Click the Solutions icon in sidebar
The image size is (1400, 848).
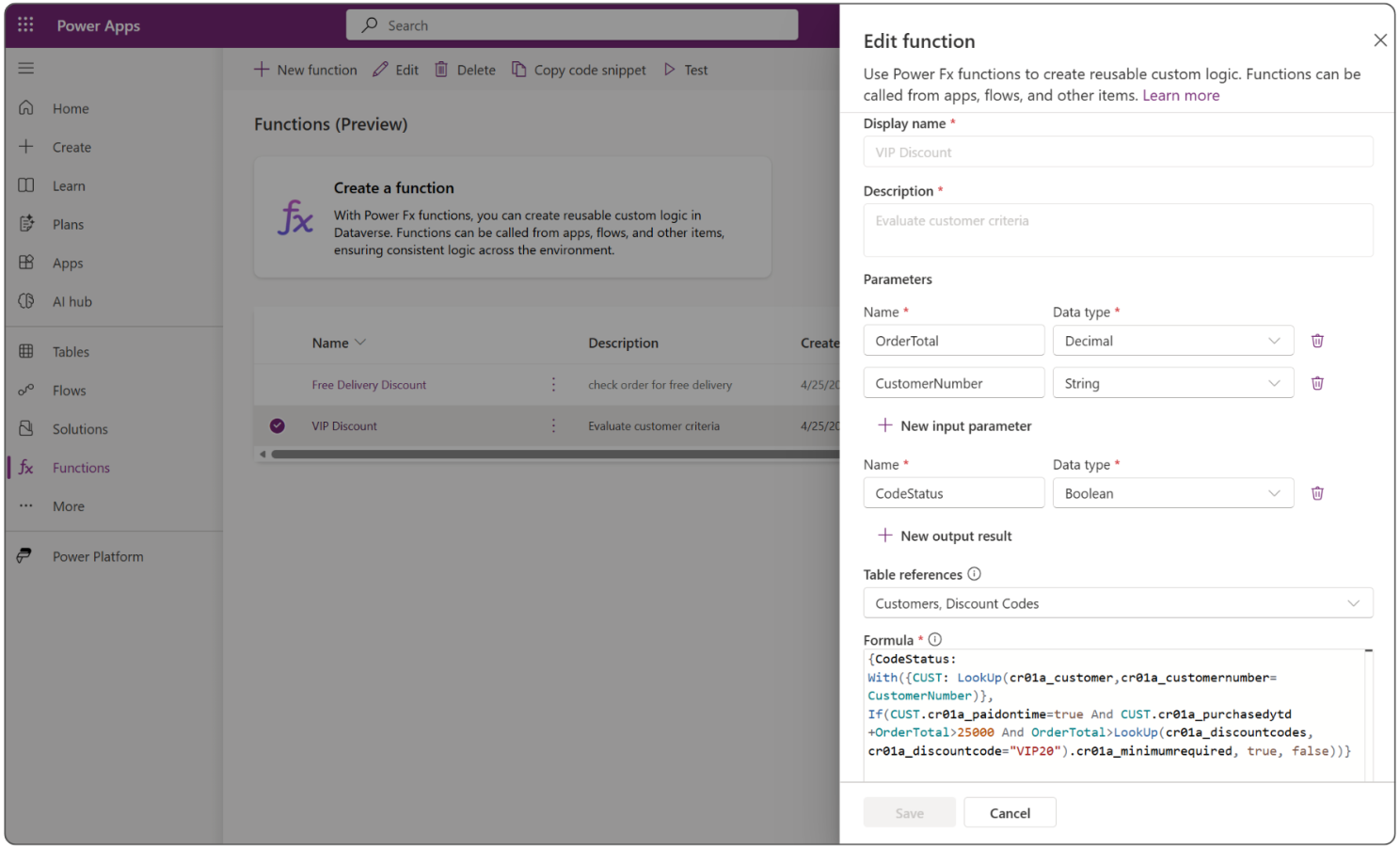click(x=26, y=427)
